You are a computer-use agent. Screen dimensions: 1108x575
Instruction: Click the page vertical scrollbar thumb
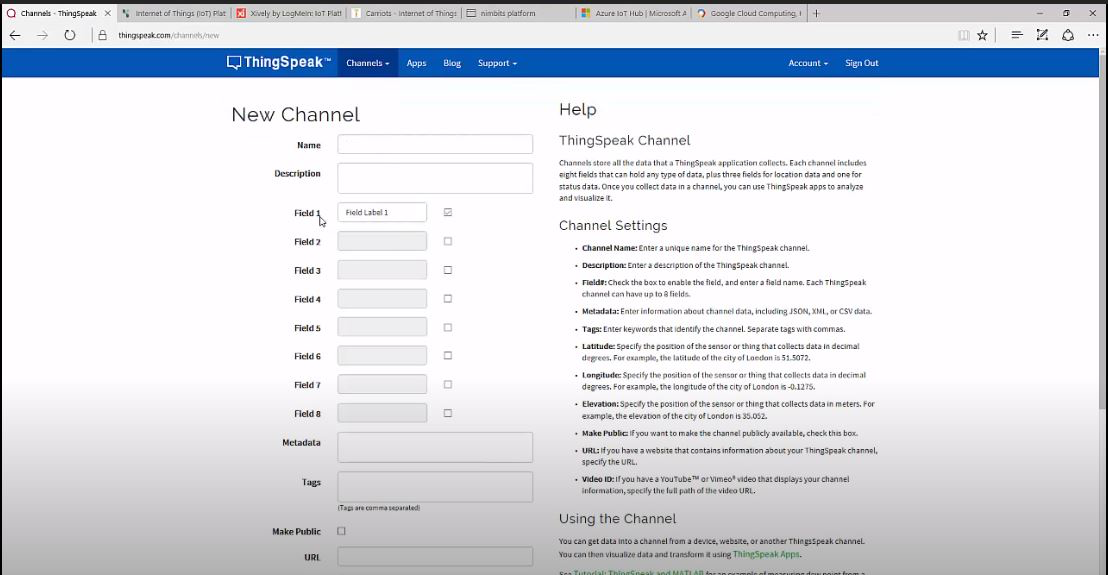(x=1103, y=232)
